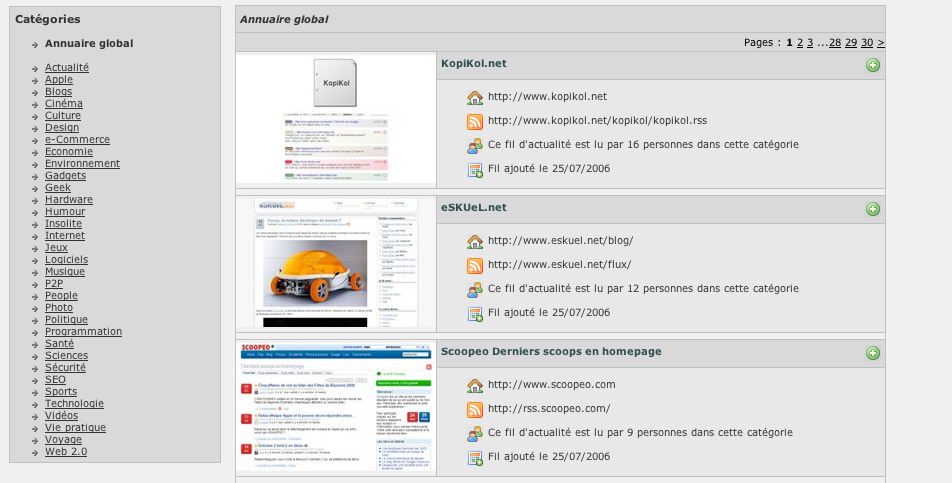Open the Design category
952x483 pixels.
tap(62, 127)
